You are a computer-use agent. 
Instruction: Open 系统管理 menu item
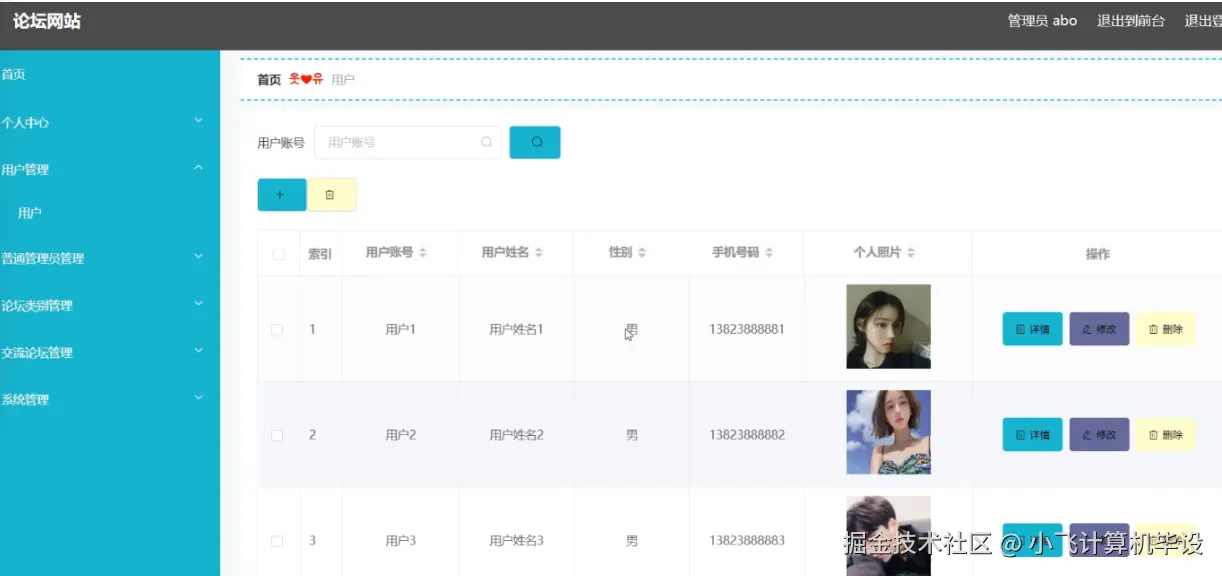[x=110, y=399]
